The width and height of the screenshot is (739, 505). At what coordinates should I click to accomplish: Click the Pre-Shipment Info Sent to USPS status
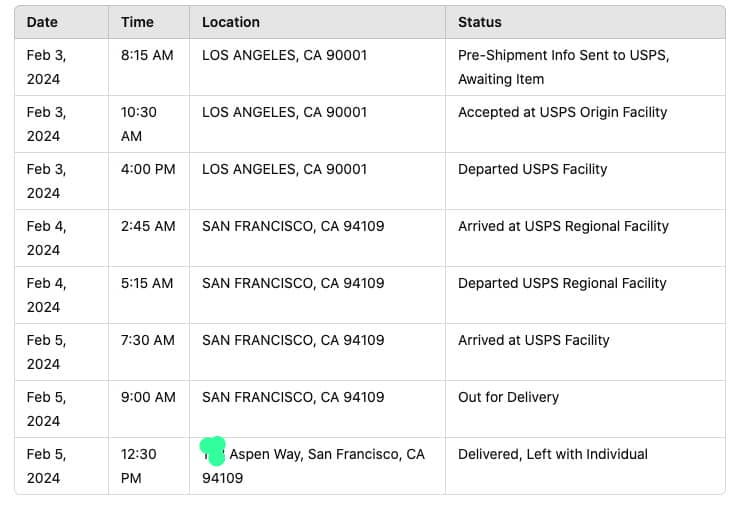point(563,67)
